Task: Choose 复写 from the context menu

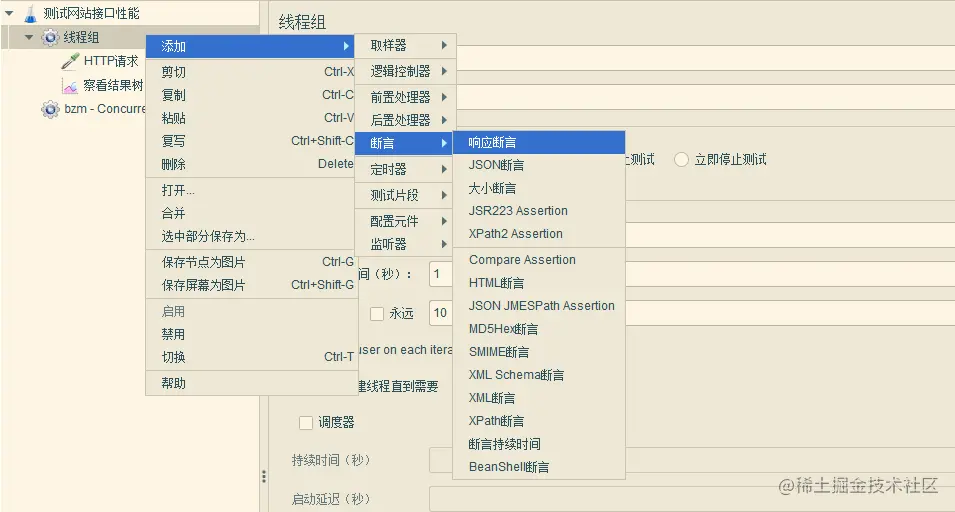Action: tap(250, 141)
